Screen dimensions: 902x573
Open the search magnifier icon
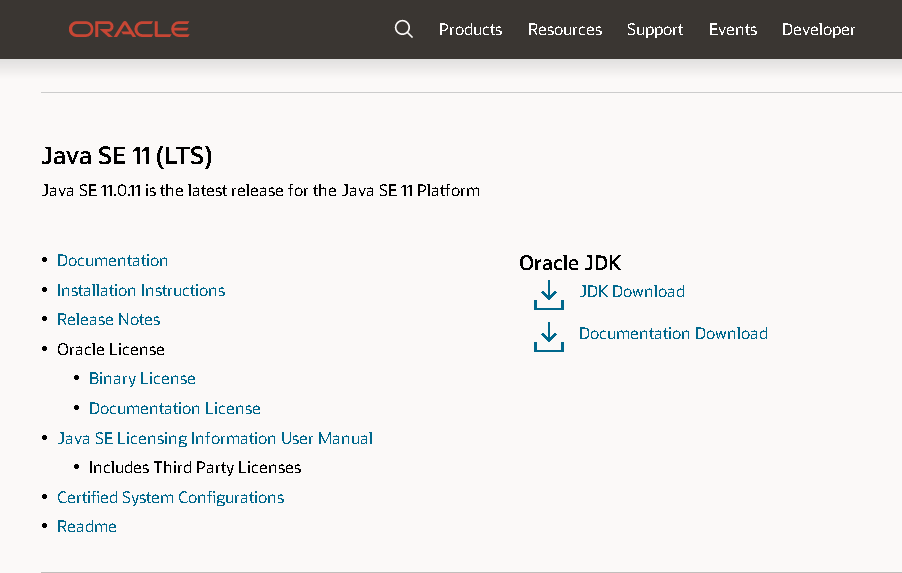(404, 29)
